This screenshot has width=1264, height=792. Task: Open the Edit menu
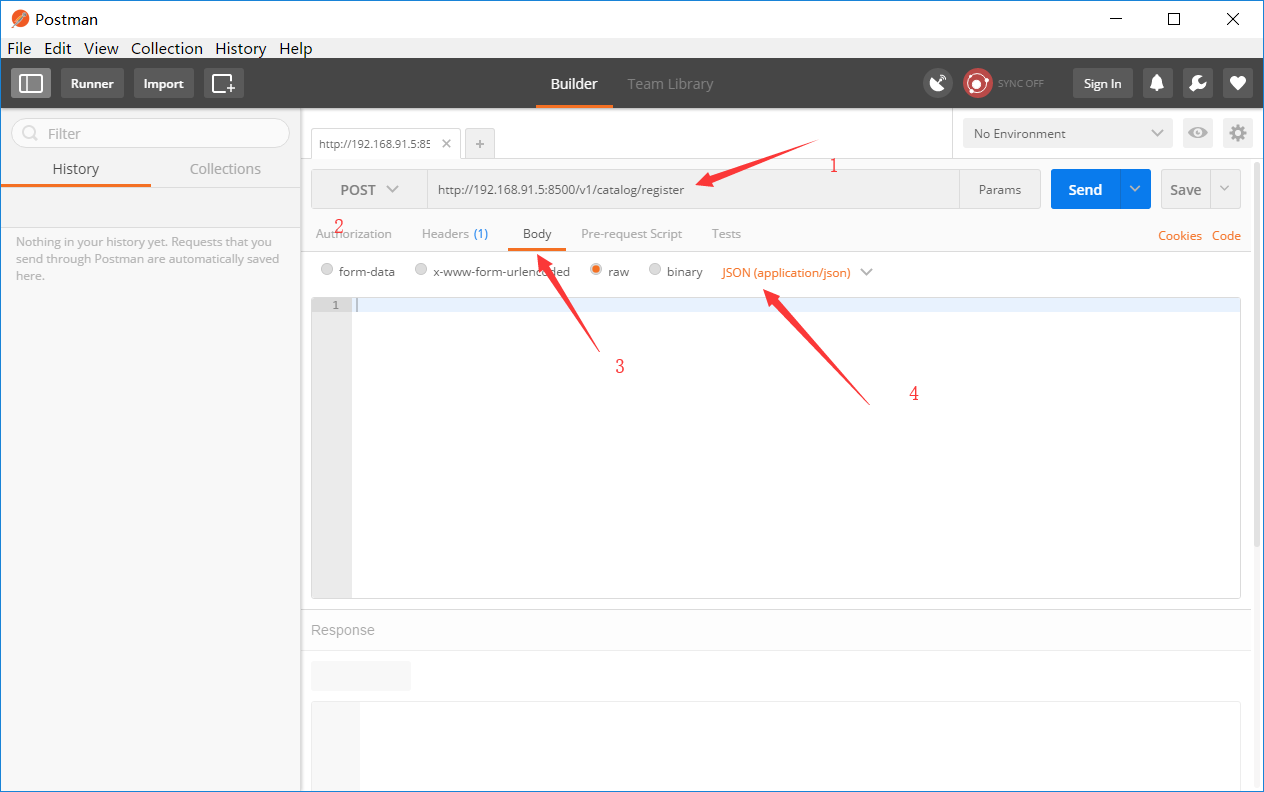point(58,48)
